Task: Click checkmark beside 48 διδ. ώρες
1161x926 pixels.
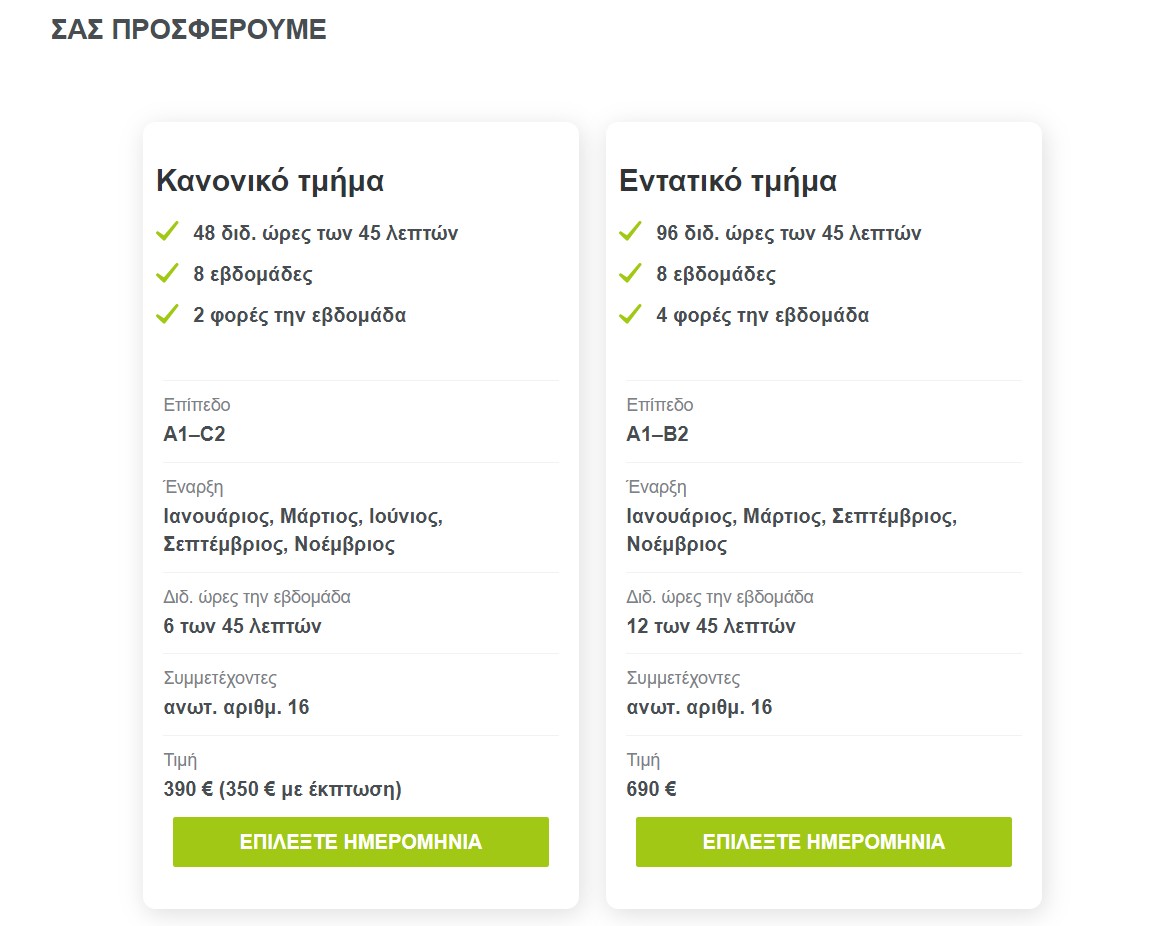Action: (167, 232)
